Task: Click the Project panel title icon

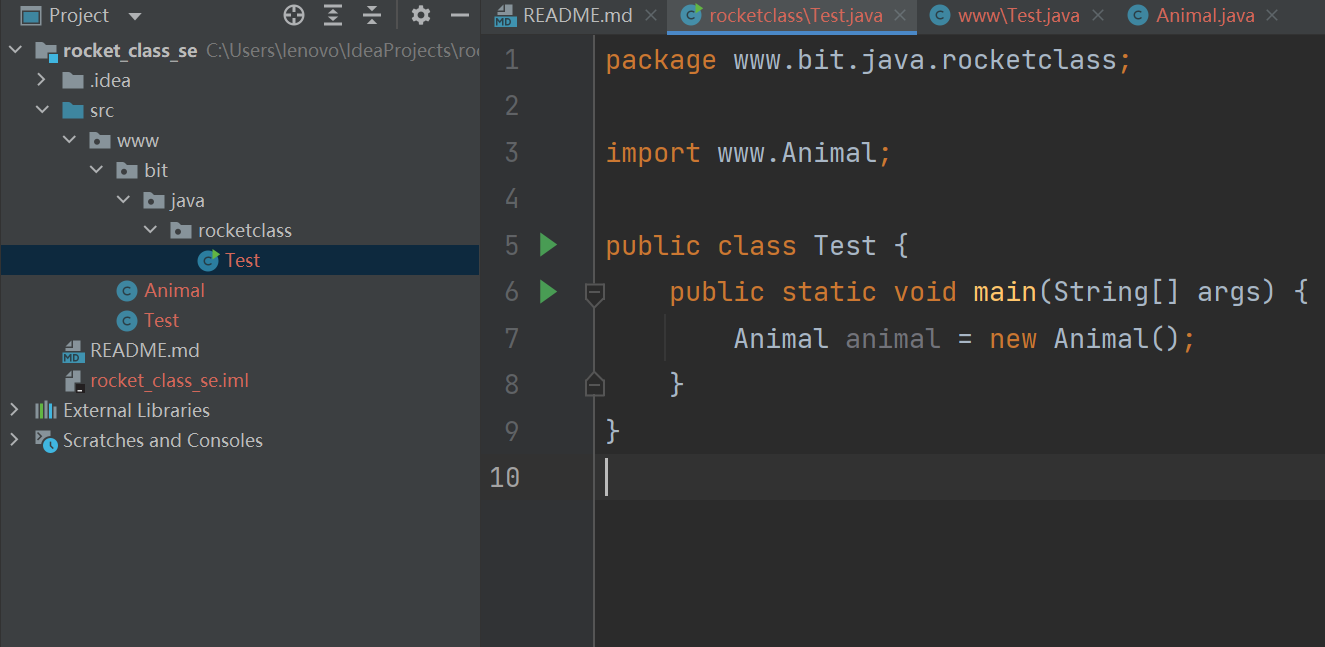Action: pyautogui.click(x=31, y=15)
